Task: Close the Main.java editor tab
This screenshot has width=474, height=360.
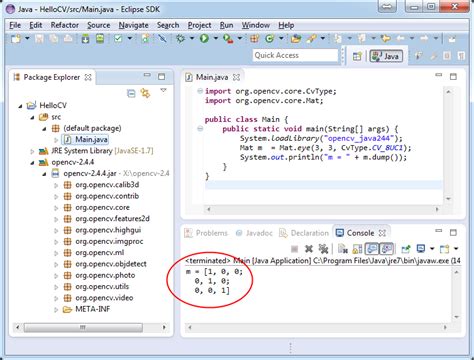Action: tap(236, 77)
